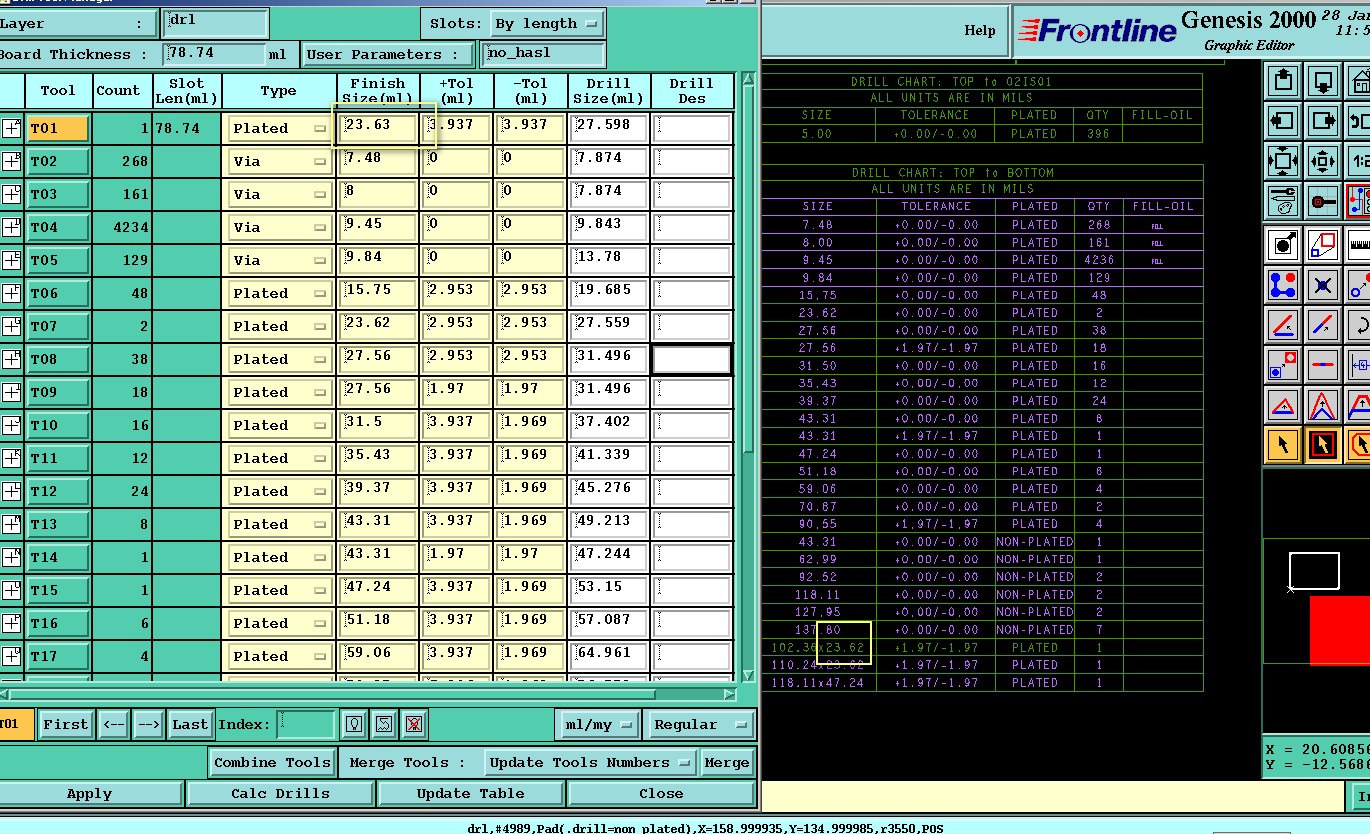1370x834 pixels.
Task: Click the vertical scrollbar of the tool table
Action: coord(748,377)
